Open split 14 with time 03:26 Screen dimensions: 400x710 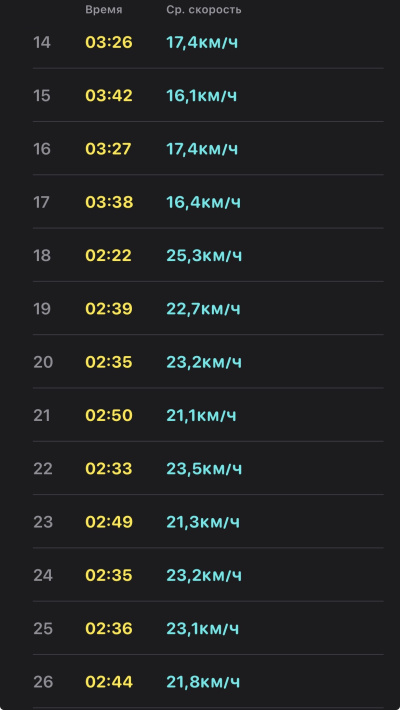click(208, 43)
